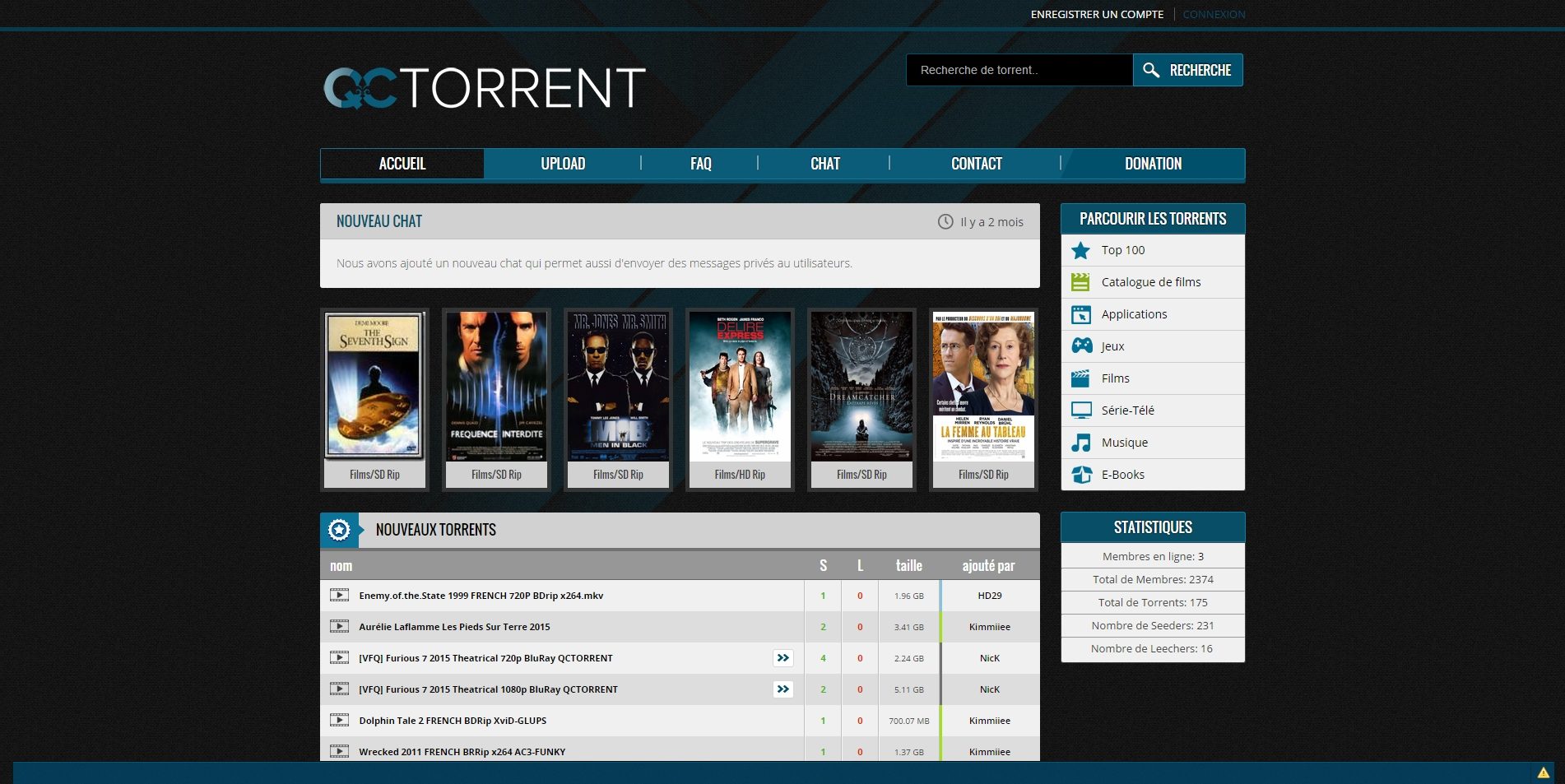The width and height of the screenshot is (1565, 784).
Task: Click uploader Kimmiiee on the Aurélie Laflamme row
Action: pos(990,627)
